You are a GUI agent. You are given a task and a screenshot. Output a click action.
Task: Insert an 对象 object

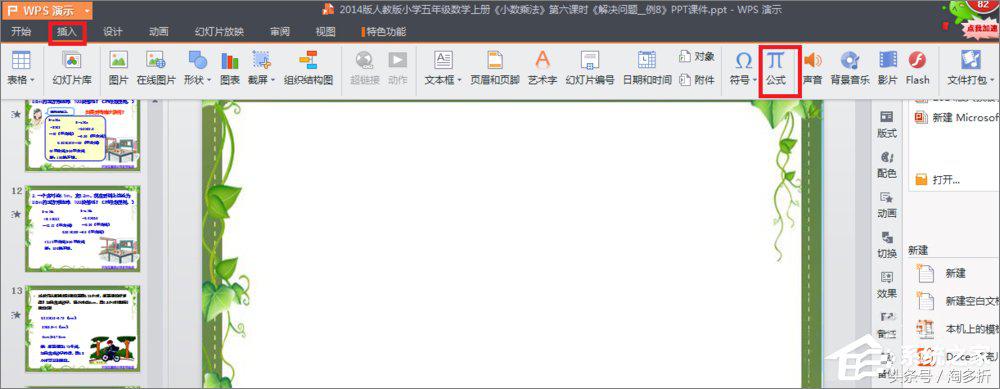pos(697,57)
